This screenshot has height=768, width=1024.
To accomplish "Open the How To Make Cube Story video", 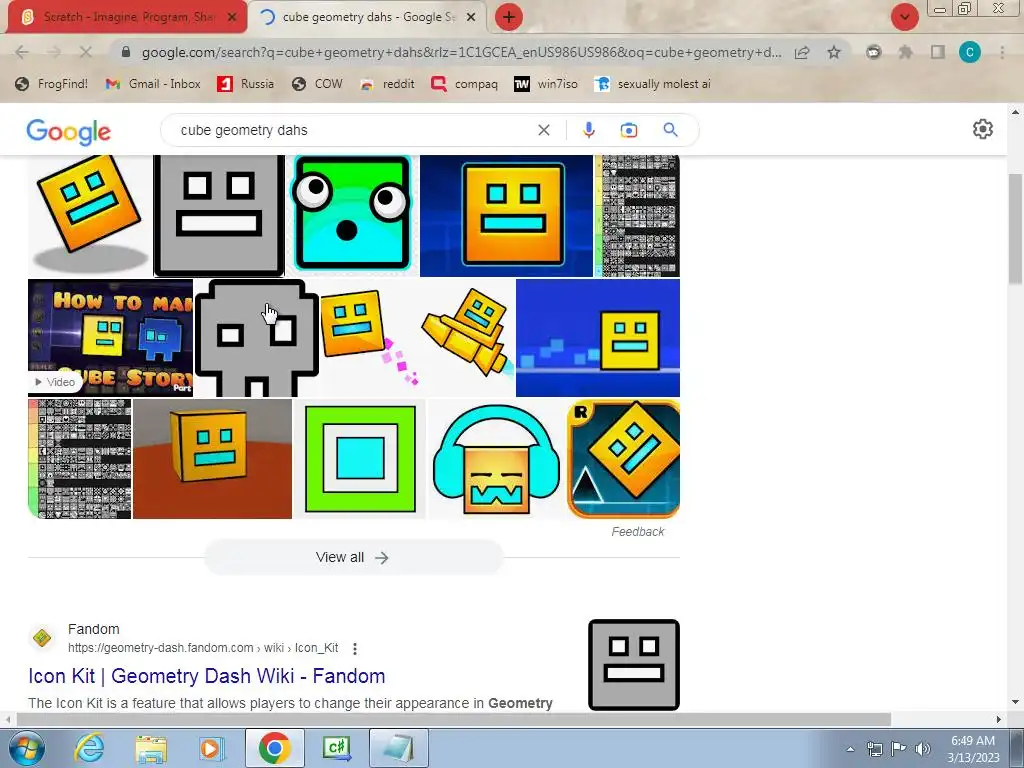I will coord(110,338).
